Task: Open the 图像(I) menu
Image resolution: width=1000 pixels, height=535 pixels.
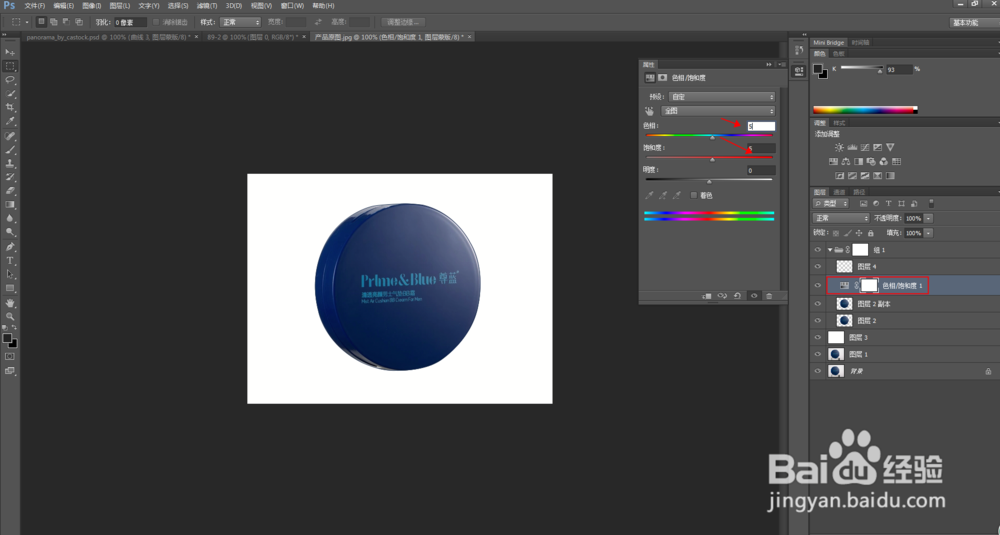Action: [x=92, y=6]
